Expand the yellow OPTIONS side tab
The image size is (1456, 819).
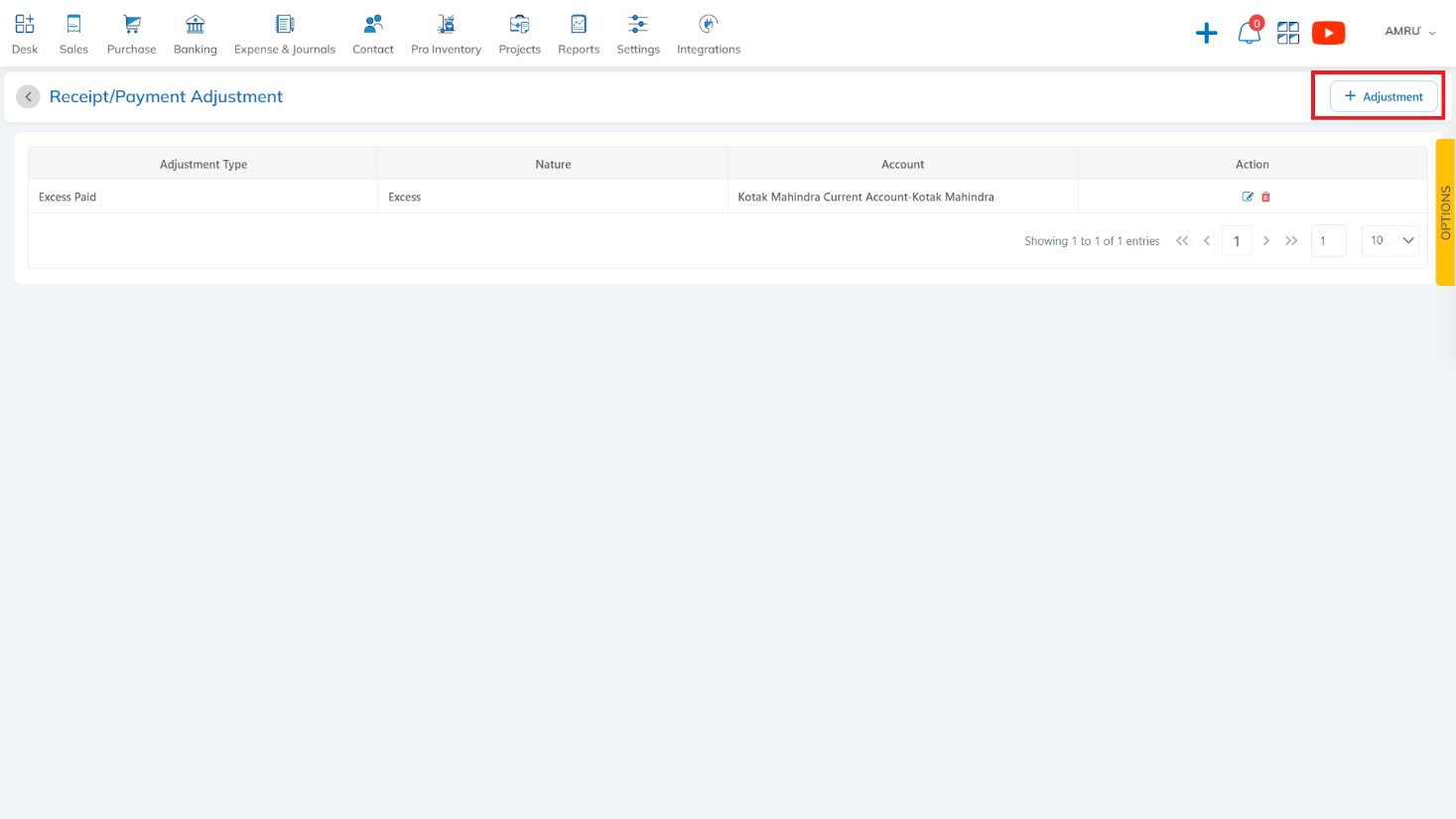coord(1445,212)
